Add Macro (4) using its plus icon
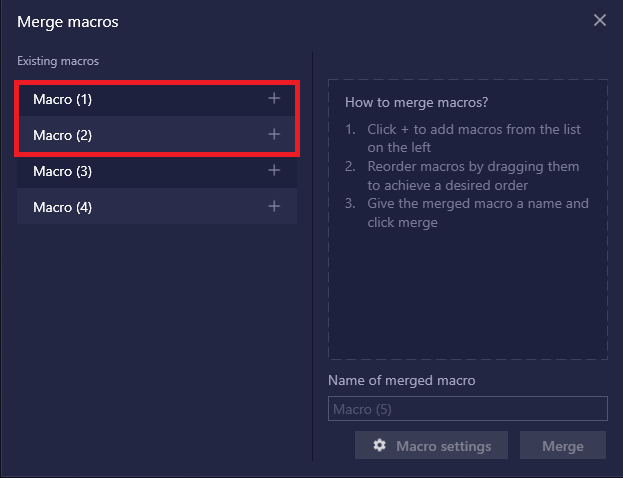The image size is (623, 478). 274,206
